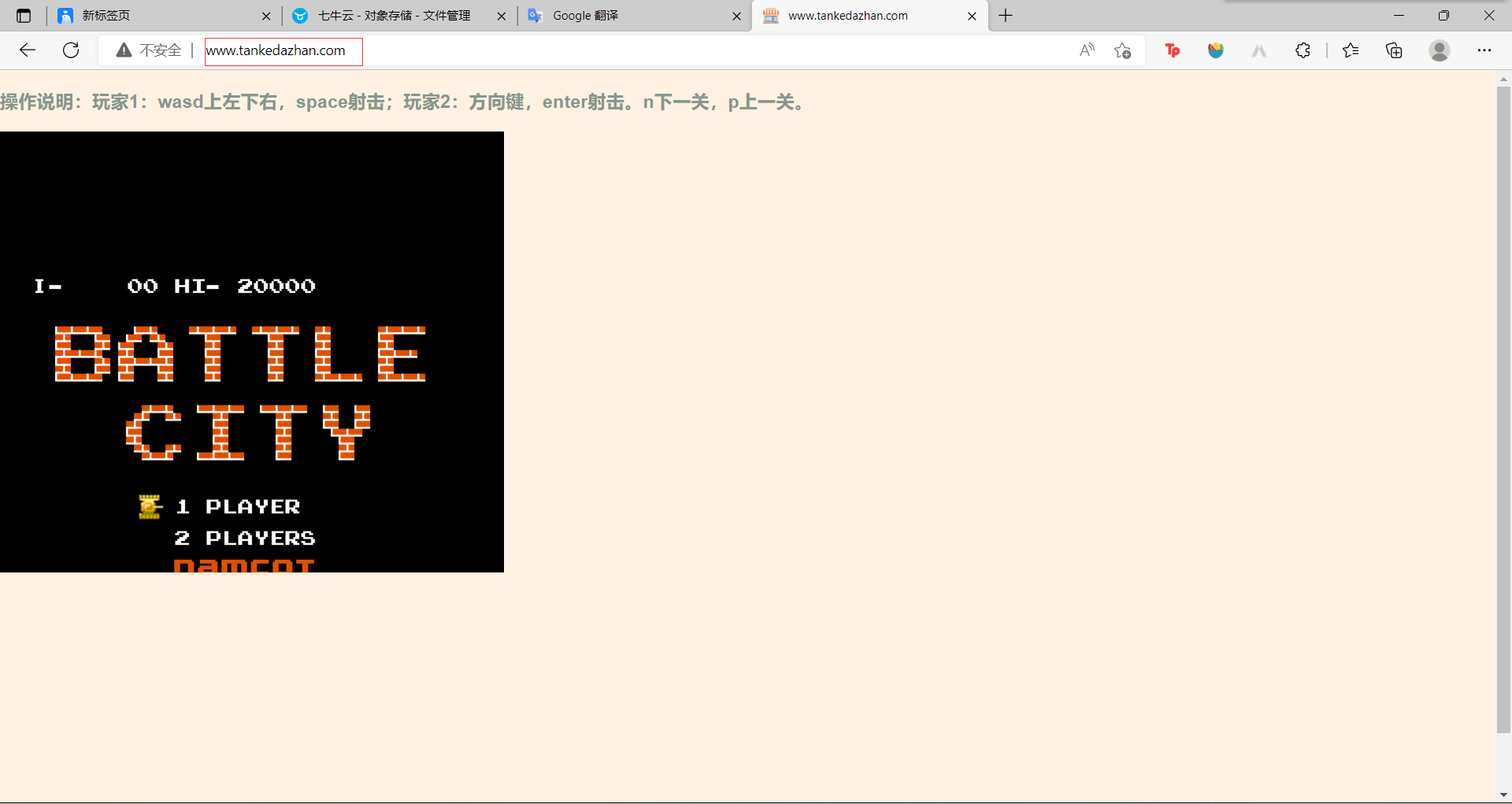This screenshot has width=1512, height=804.
Task: Select 1 PLAYER in the game menu
Action: point(238,506)
